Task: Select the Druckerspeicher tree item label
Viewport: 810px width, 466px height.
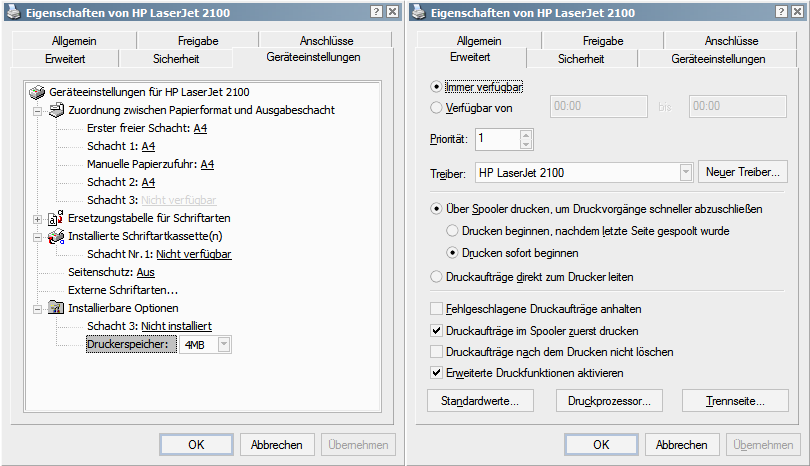Action: pos(131,345)
